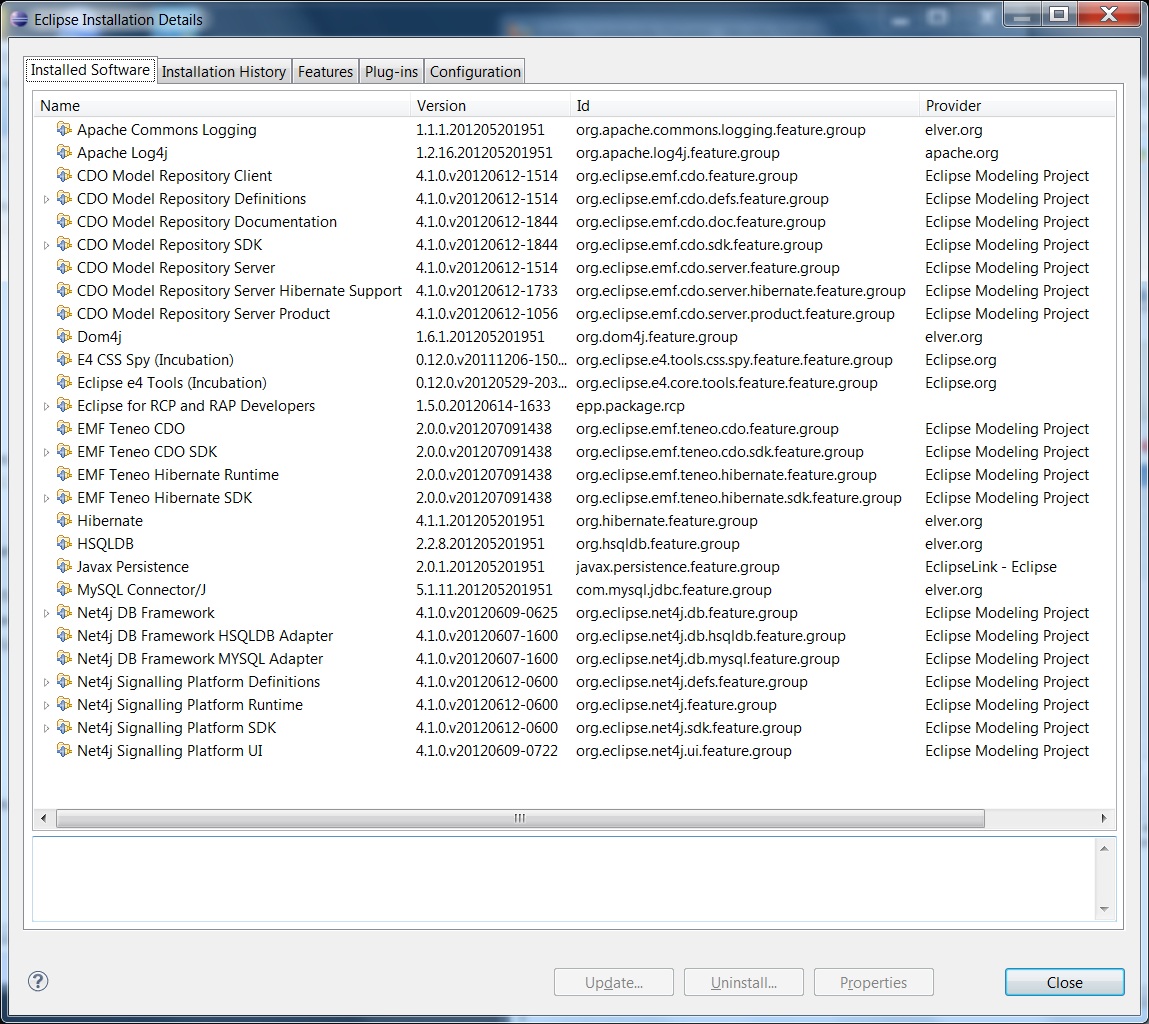Click the CDO Model Repository Documentation icon
Viewport: 1149px width, 1024px height.
64,221
